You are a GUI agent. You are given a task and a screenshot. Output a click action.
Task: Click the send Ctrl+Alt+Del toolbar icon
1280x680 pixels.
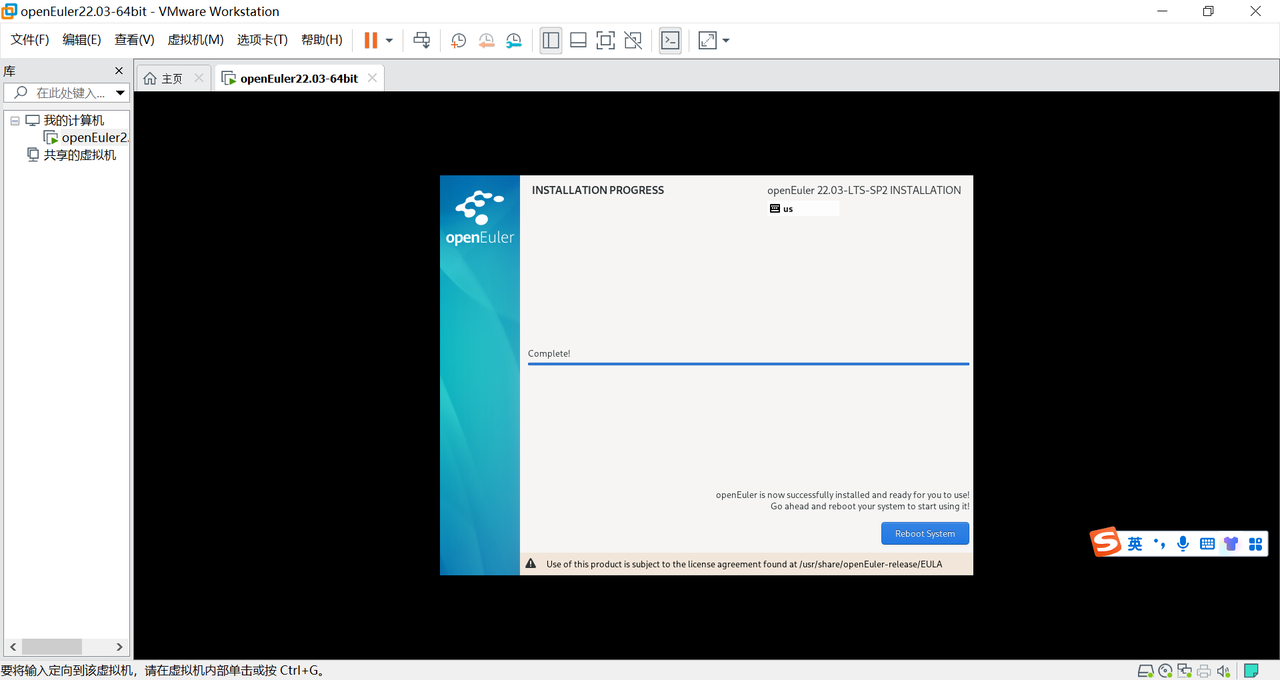422,40
